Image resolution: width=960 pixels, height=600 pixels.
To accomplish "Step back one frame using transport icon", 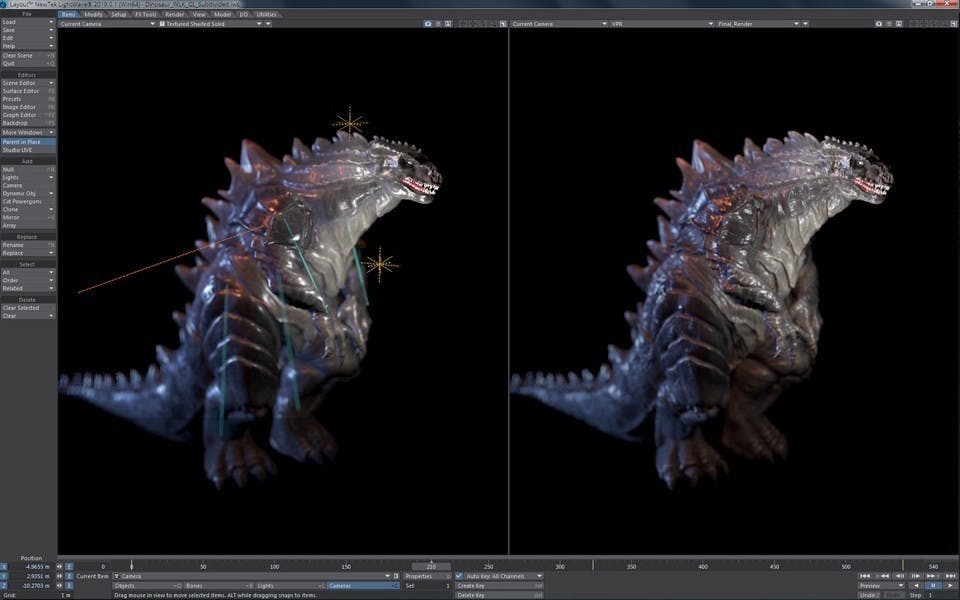I will pos(899,575).
